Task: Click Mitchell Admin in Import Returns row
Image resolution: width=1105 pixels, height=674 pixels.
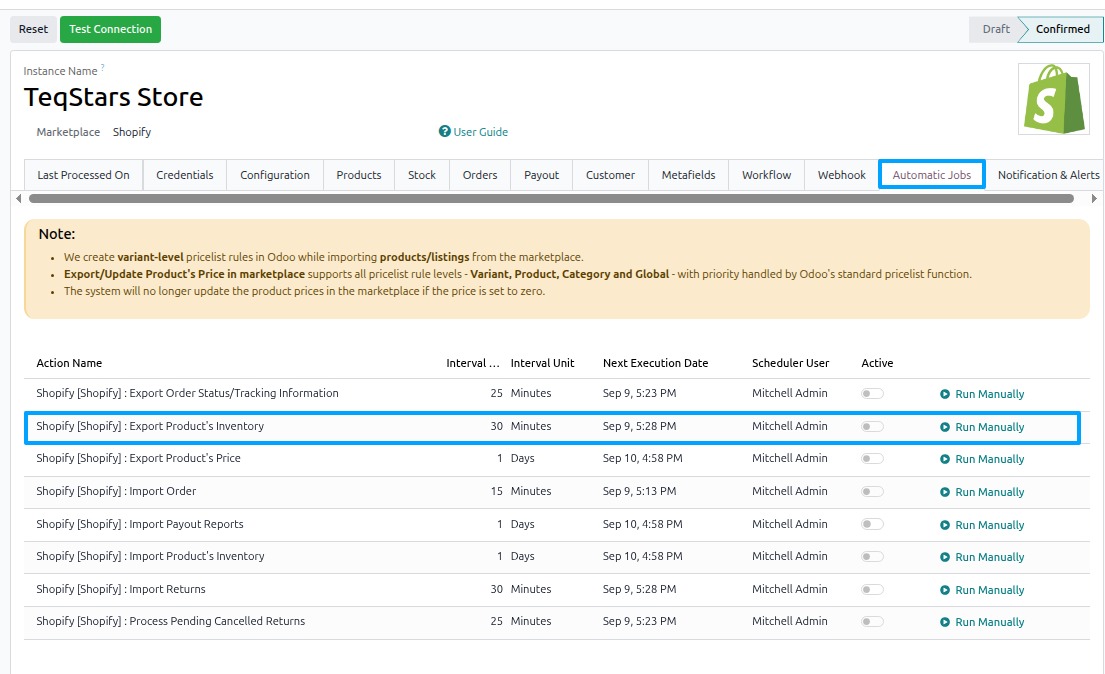Action: click(x=789, y=589)
